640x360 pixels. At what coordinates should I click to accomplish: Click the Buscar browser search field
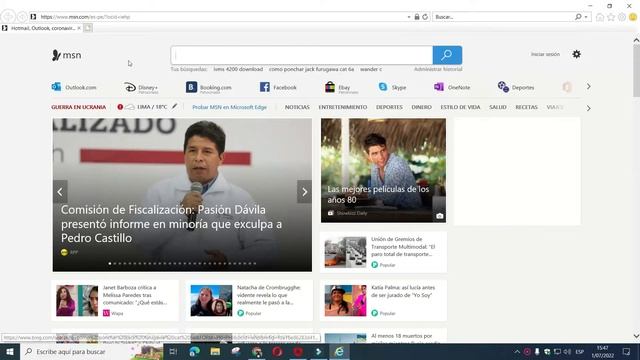(504, 17)
